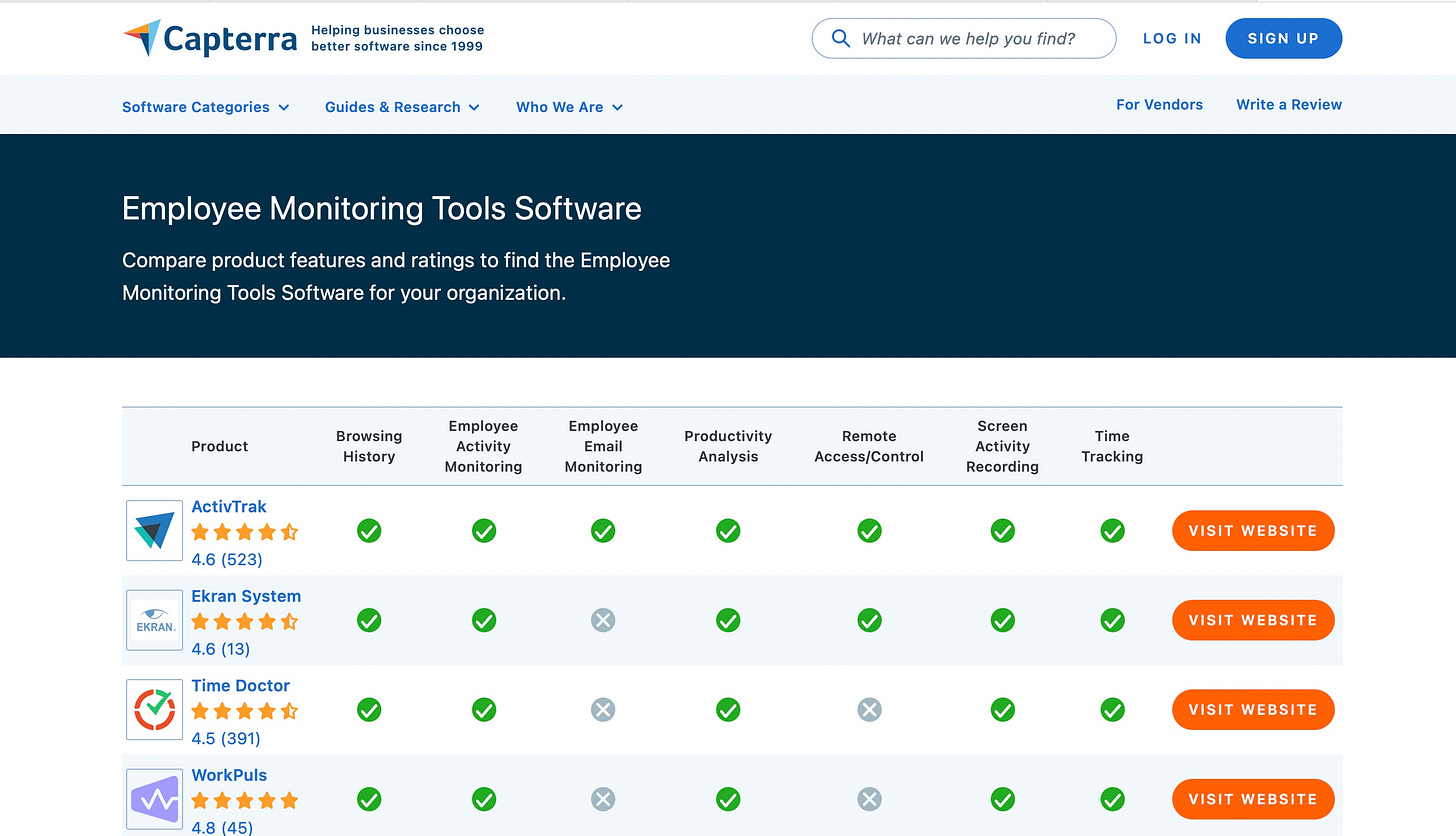Click ActivTrak's Time Tracking checkmark

1113,530
